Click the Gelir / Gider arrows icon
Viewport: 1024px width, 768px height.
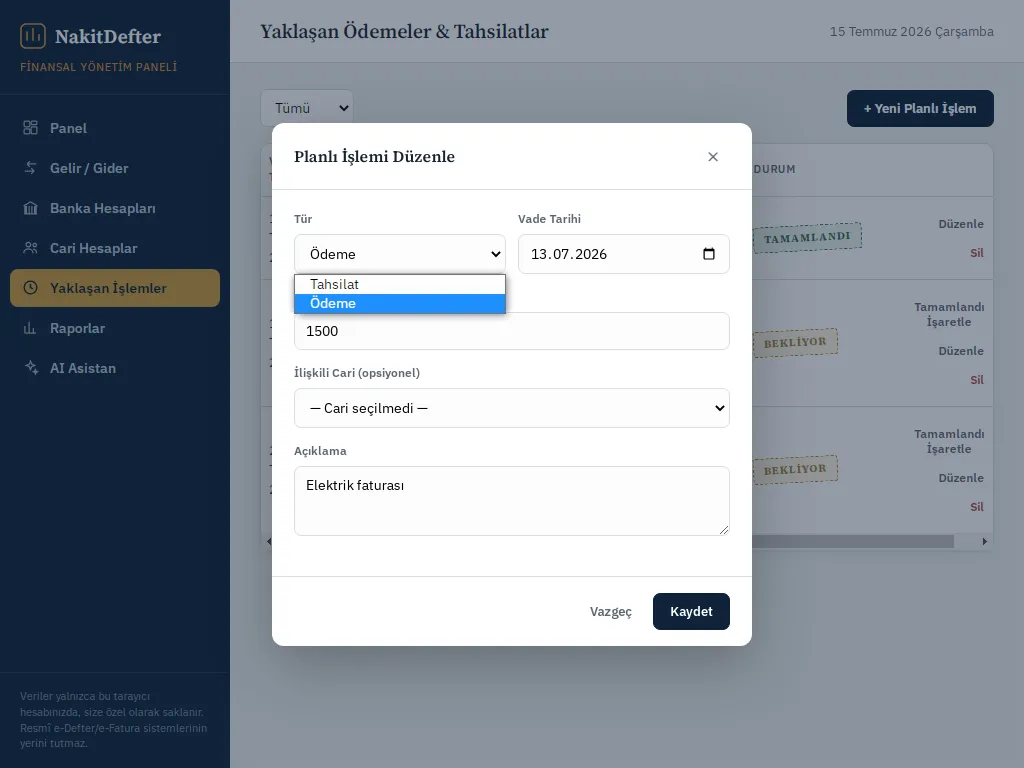coord(30,168)
